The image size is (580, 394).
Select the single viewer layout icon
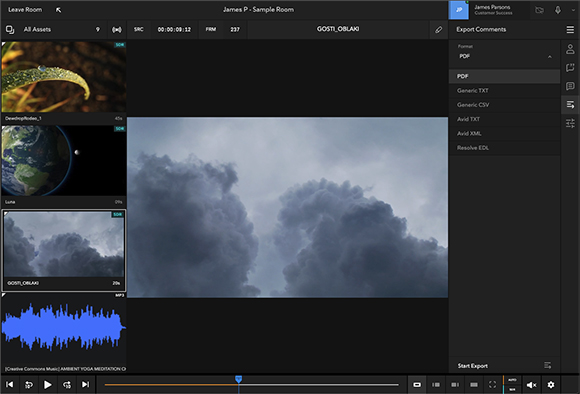(417, 385)
